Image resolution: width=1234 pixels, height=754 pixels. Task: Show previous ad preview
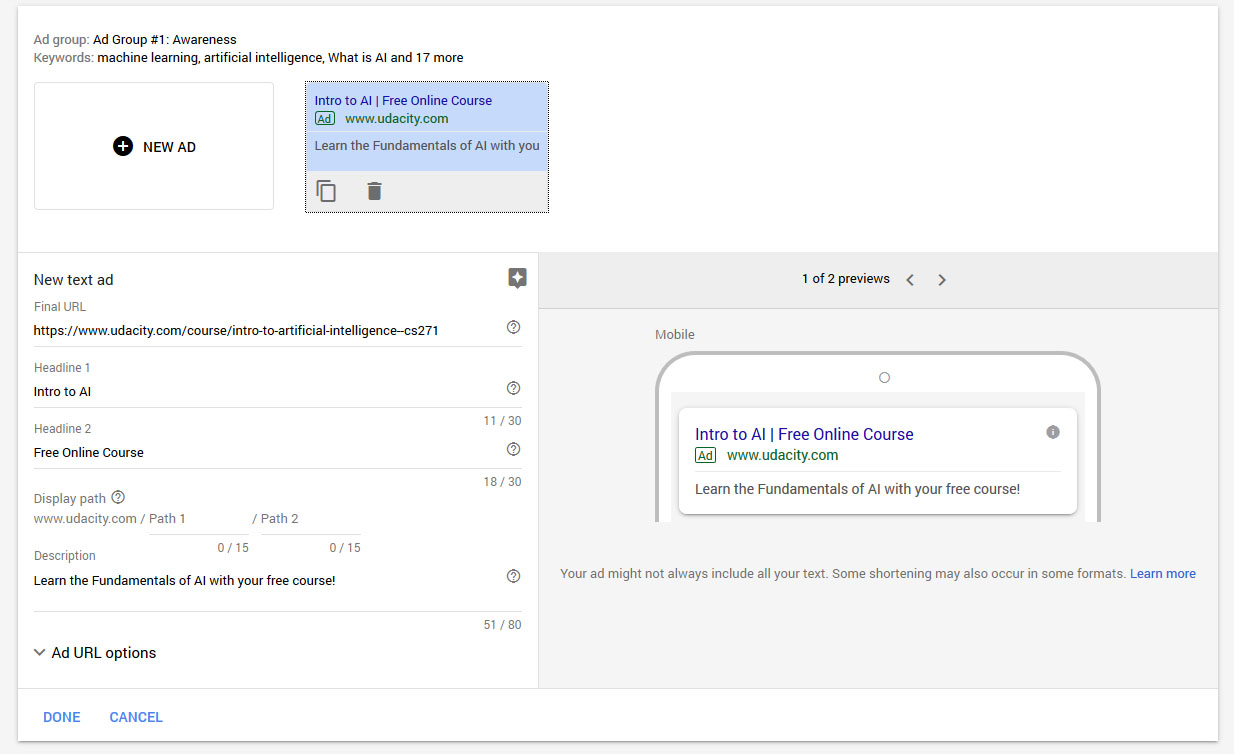coord(910,280)
